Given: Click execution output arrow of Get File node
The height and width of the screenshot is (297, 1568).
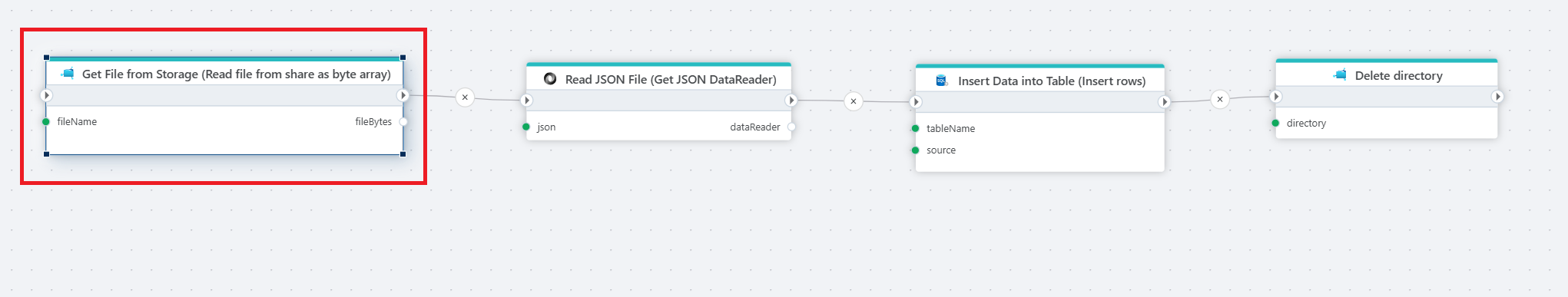Looking at the screenshot, I should [x=403, y=95].
